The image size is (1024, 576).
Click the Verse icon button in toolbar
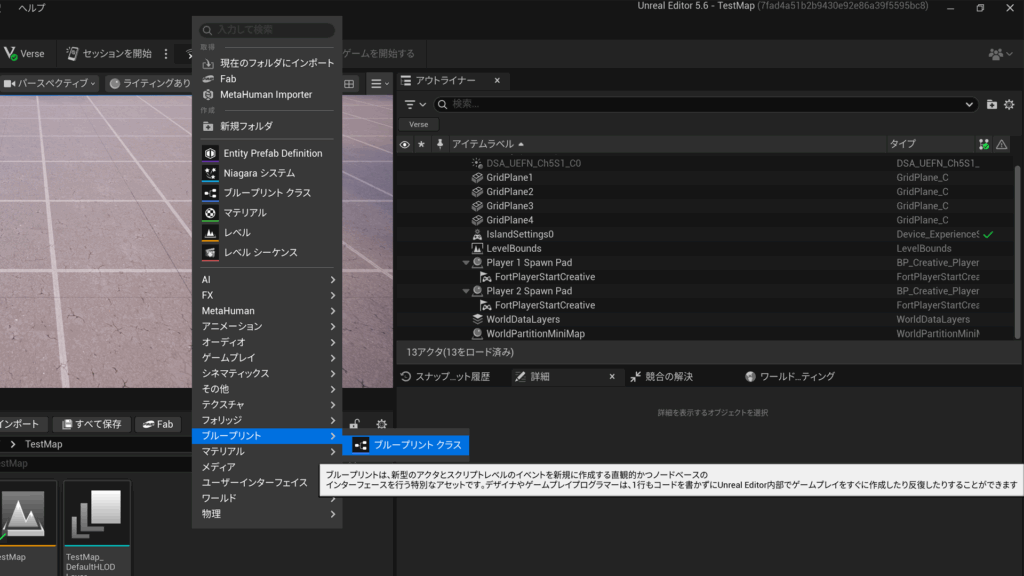[24, 54]
